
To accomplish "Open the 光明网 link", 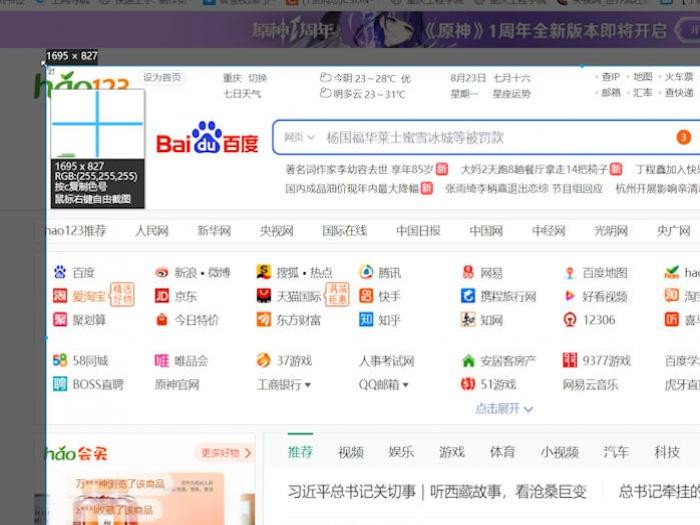I will (x=611, y=231).
